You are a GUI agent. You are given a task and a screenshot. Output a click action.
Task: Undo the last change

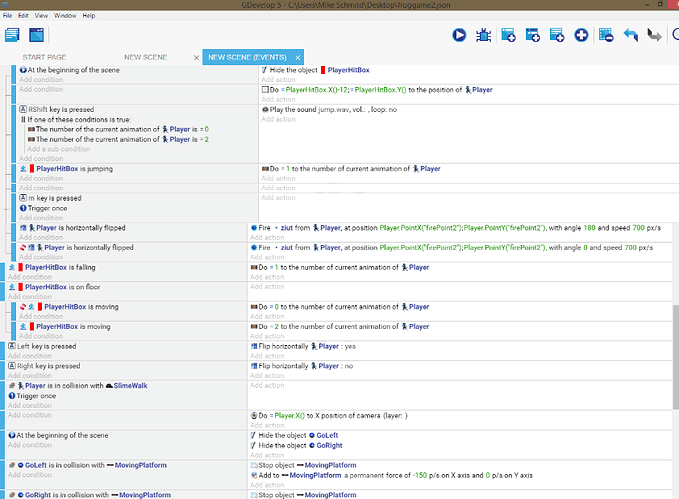[630, 35]
